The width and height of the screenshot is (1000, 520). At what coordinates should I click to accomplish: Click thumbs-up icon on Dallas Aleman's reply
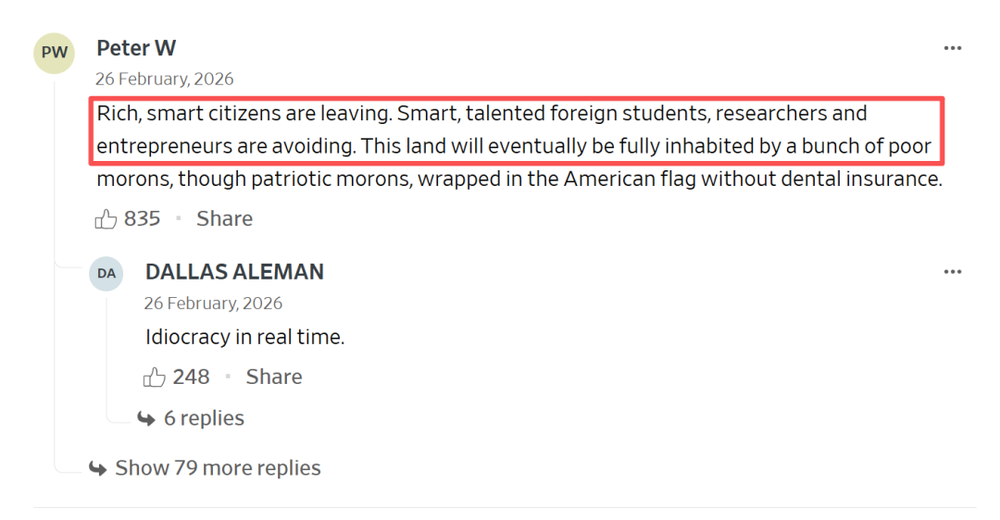point(155,377)
